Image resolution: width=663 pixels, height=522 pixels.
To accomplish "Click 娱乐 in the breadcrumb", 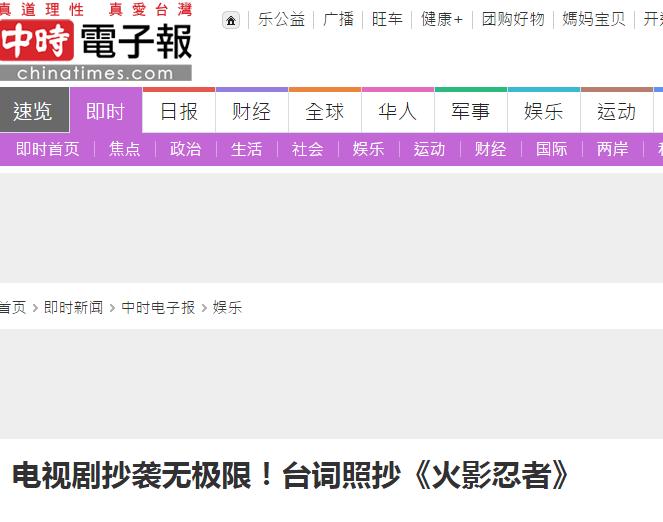I will pos(227,307).
